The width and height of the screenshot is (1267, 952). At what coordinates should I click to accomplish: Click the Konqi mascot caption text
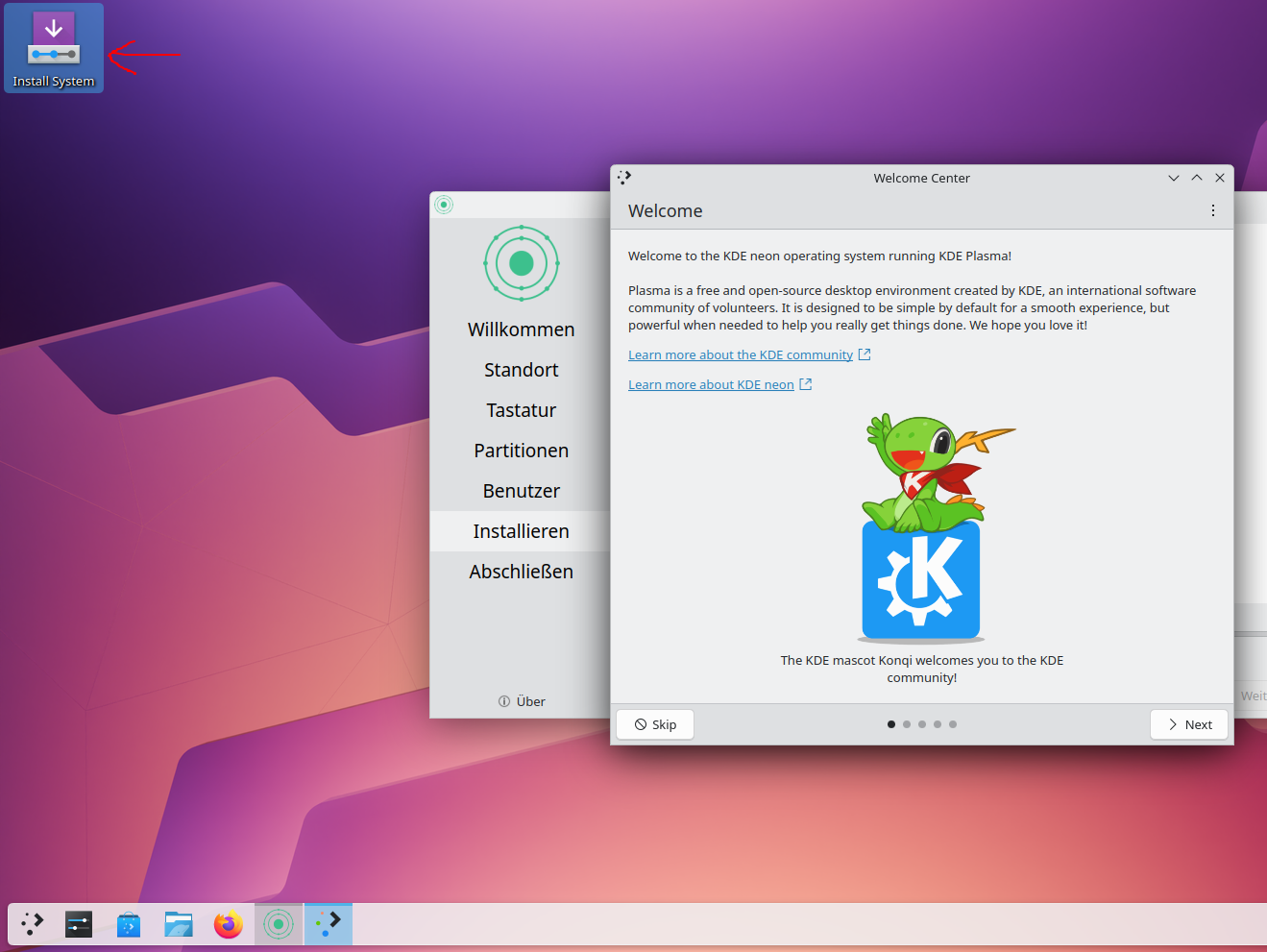pyautogui.click(x=922, y=669)
